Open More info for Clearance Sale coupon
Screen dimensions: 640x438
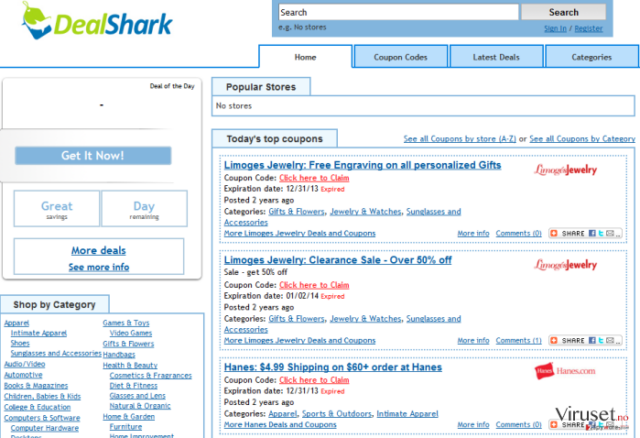tap(473, 340)
